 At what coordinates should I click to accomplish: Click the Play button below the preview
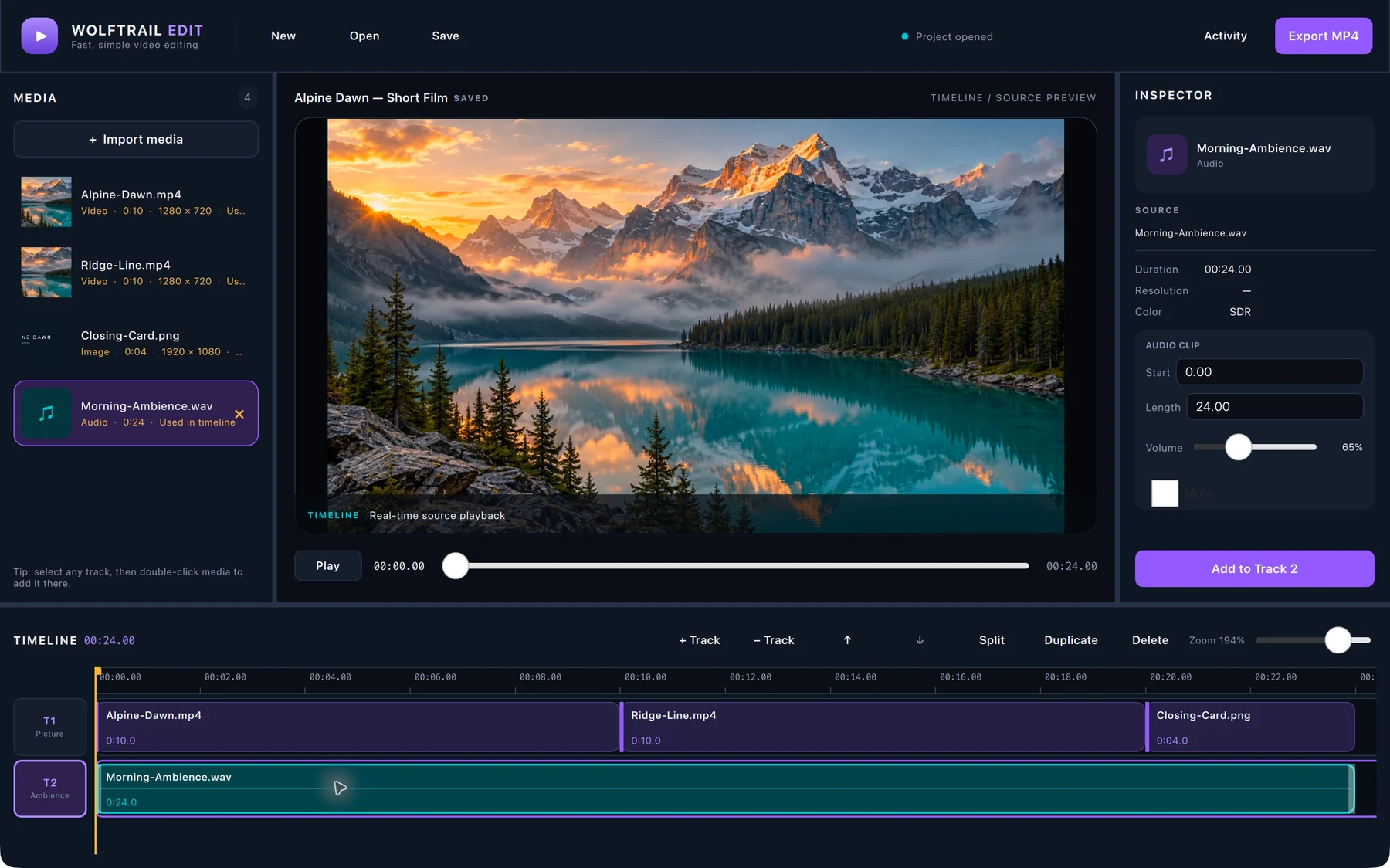coord(327,566)
